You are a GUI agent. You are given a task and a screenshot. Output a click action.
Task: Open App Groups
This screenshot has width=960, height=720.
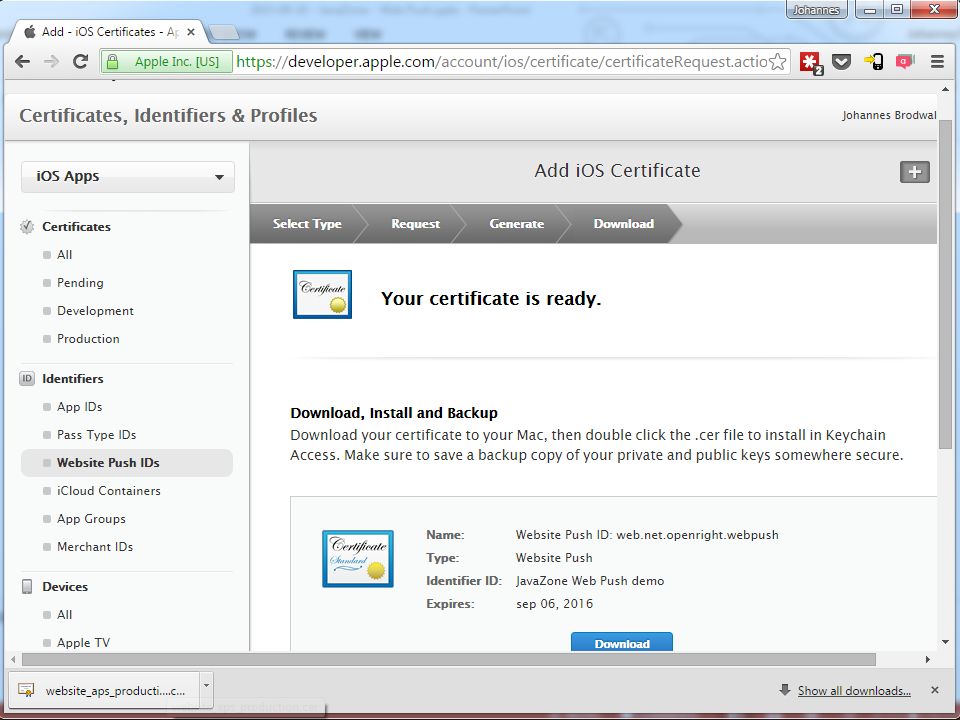tap(91, 519)
